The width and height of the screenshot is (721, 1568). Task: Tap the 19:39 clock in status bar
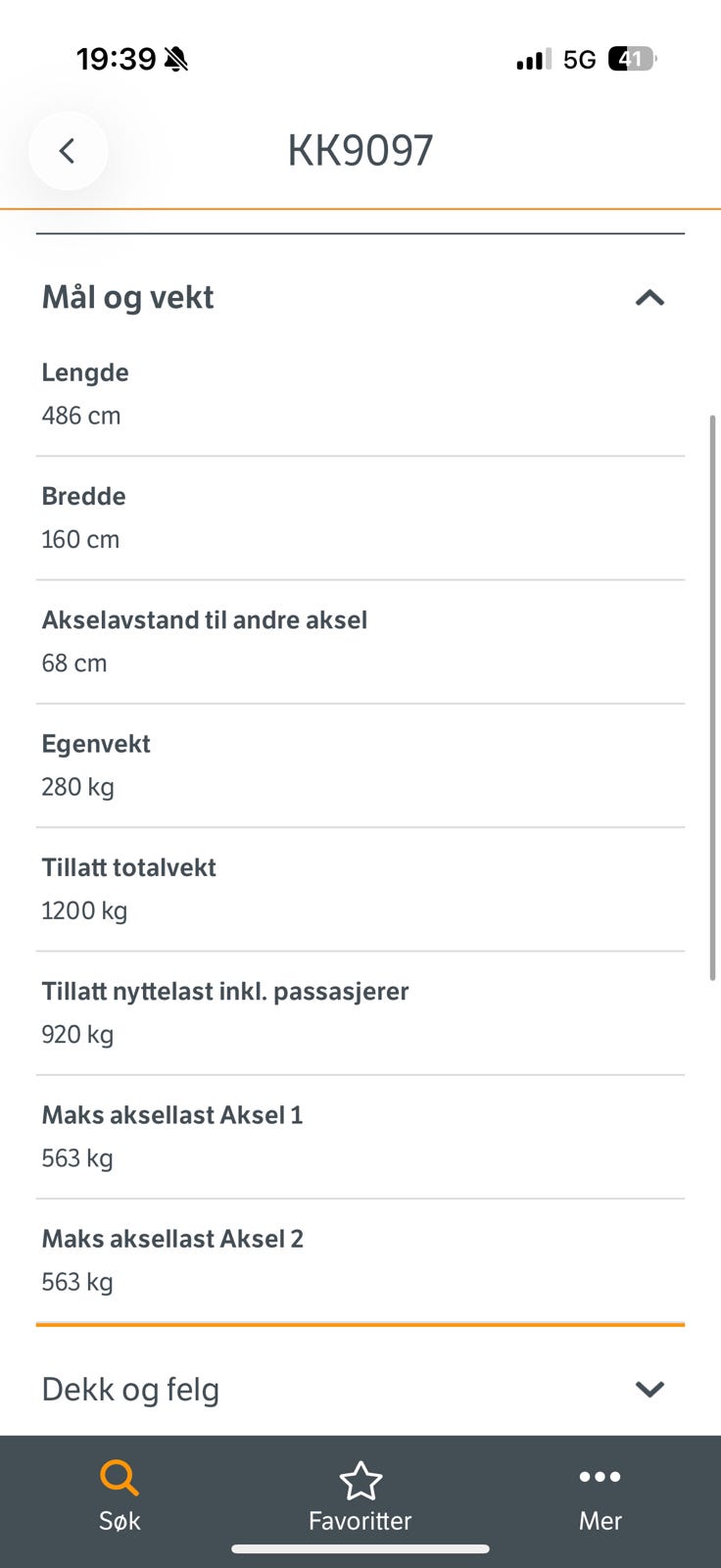(x=116, y=60)
